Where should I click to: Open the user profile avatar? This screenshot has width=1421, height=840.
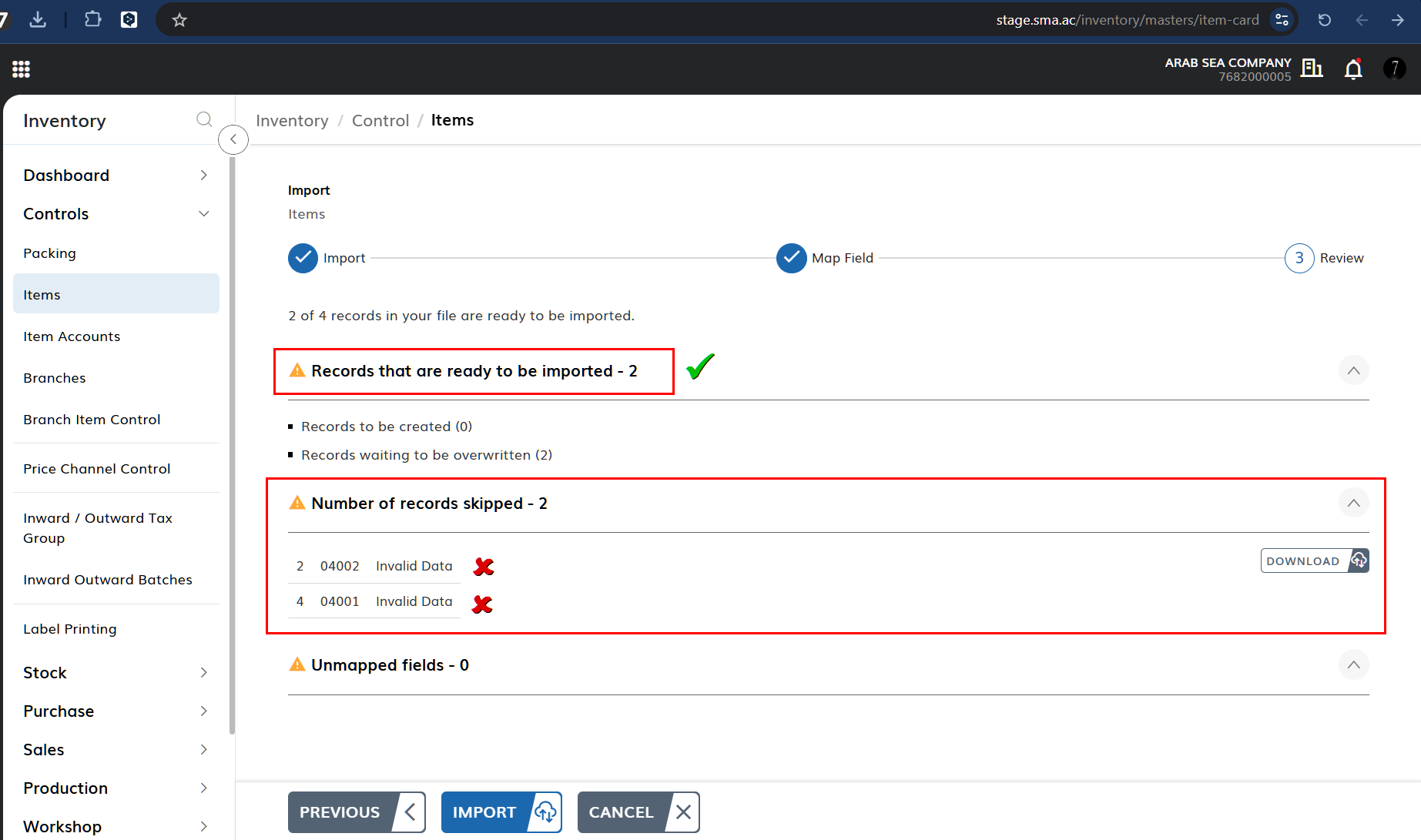tap(1395, 69)
